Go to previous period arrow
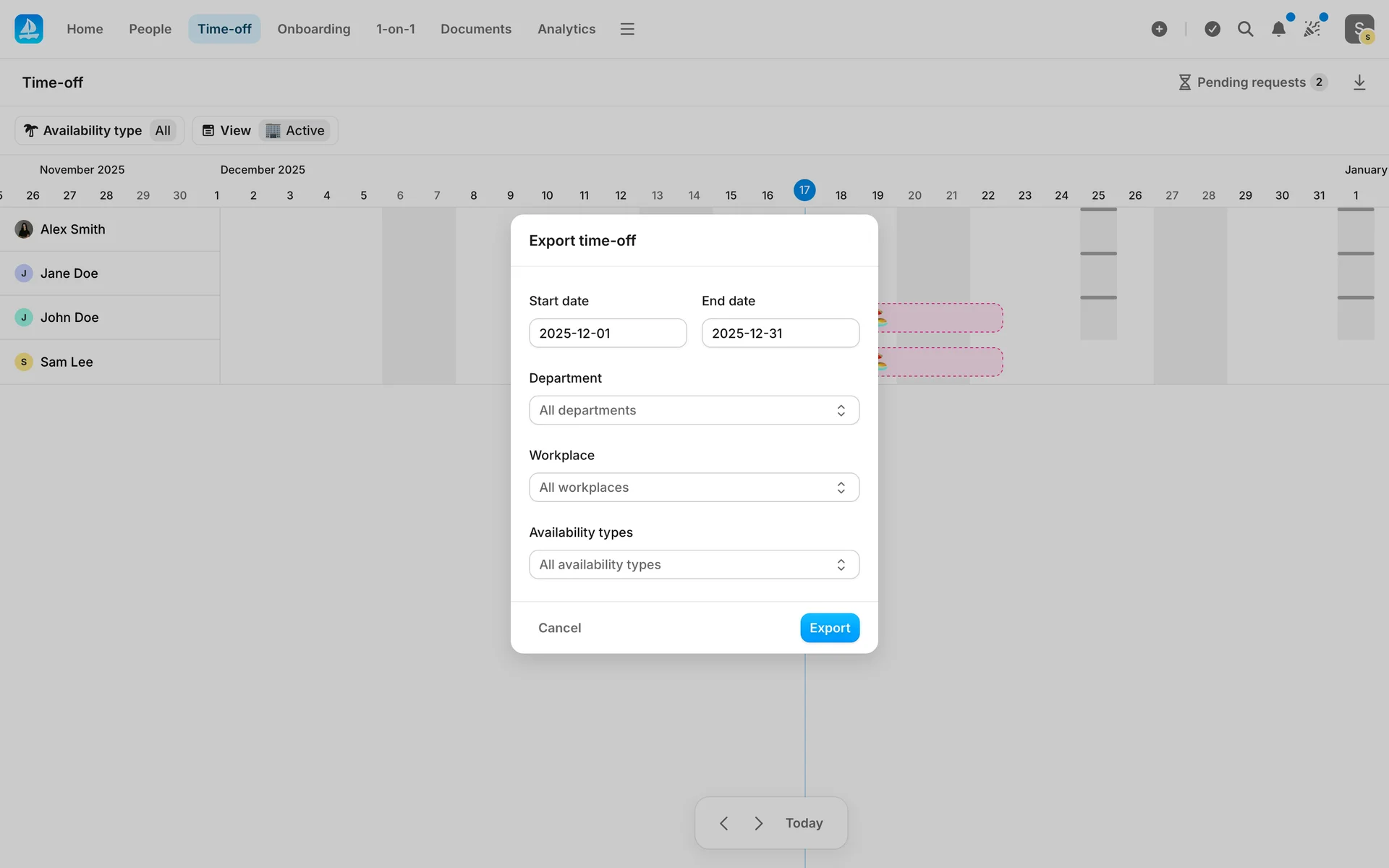Image resolution: width=1389 pixels, height=868 pixels. pos(723,823)
